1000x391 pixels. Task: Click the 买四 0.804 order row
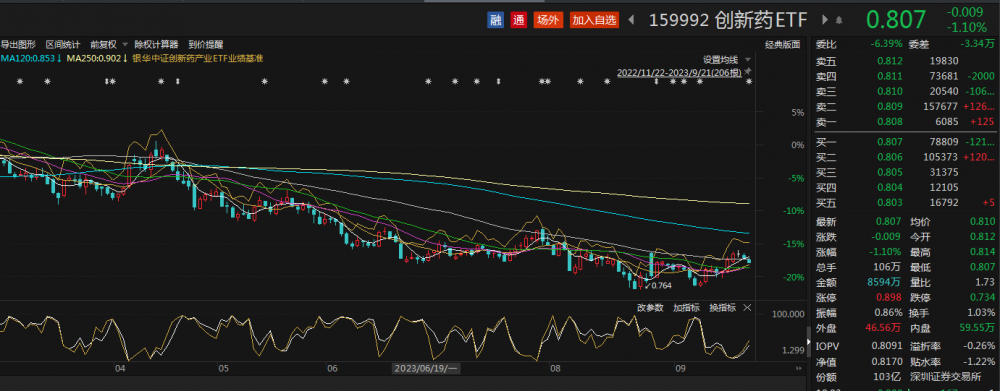(906, 188)
